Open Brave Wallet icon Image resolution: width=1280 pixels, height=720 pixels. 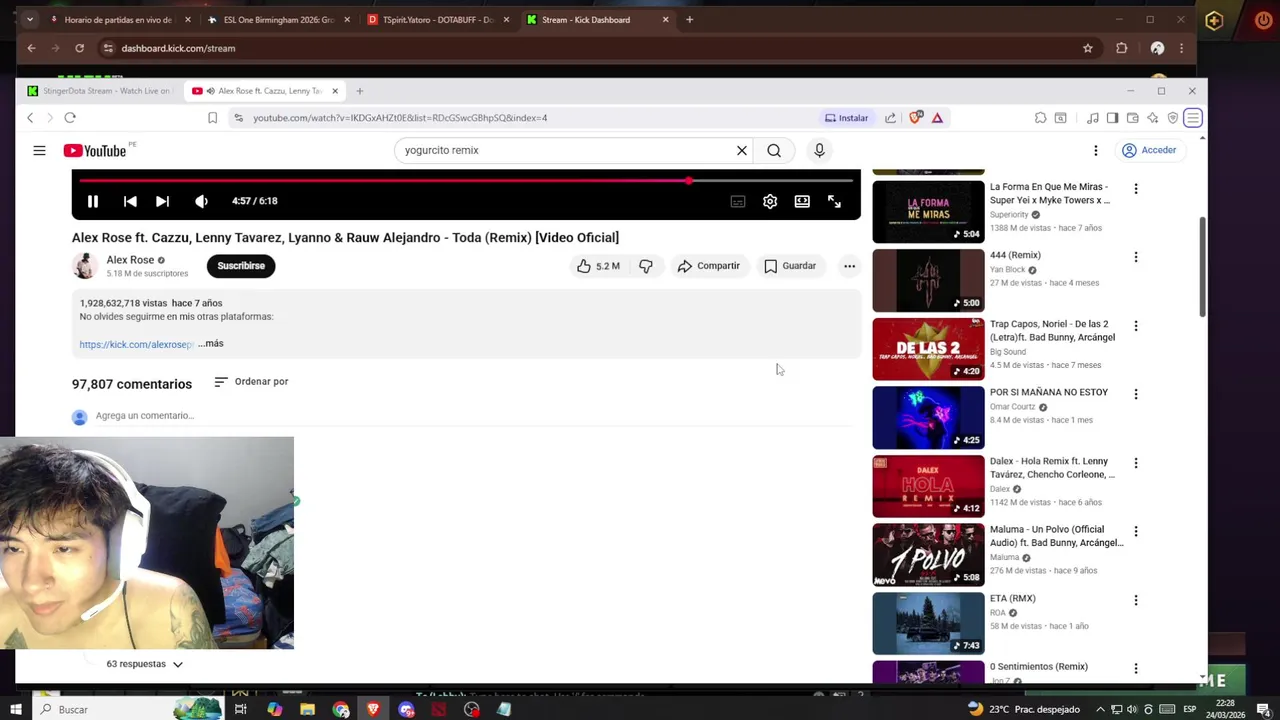(x=1133, y=118)
